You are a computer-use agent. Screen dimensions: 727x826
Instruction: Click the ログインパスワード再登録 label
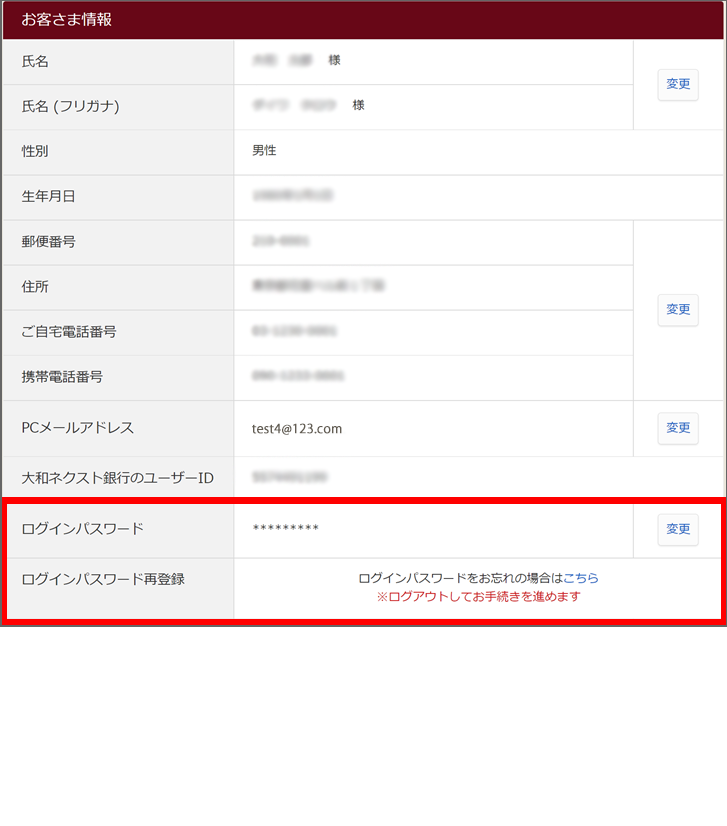103,579
